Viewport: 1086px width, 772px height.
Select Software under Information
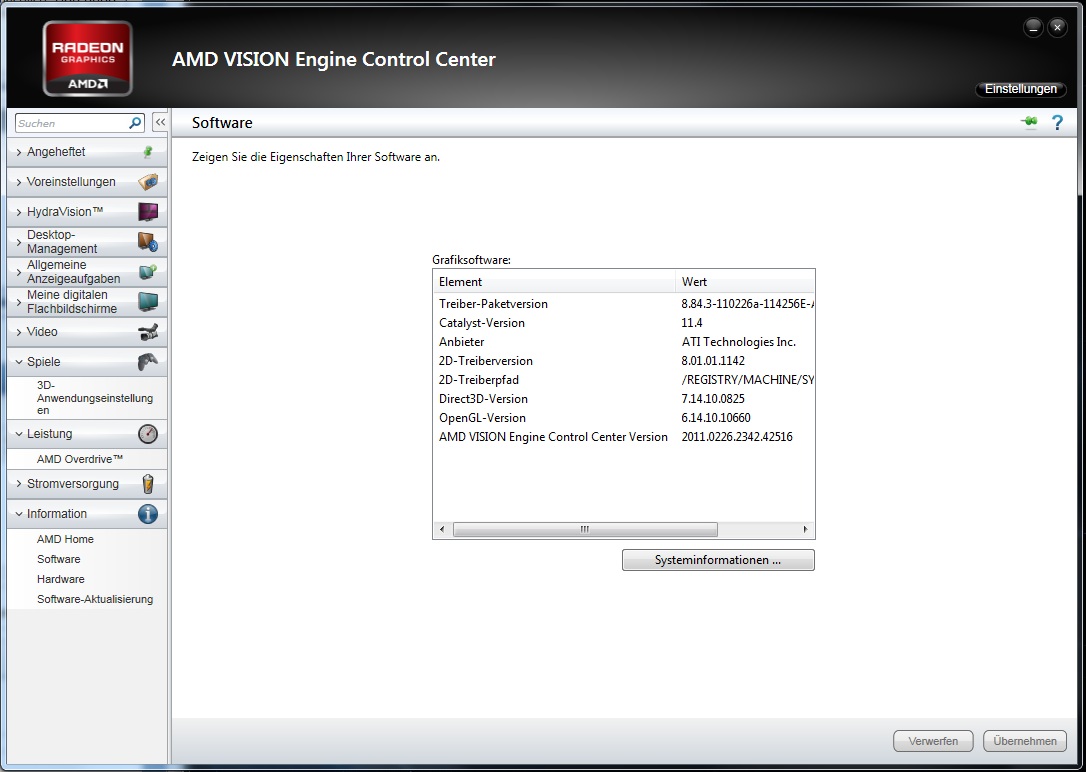[58, 559]
